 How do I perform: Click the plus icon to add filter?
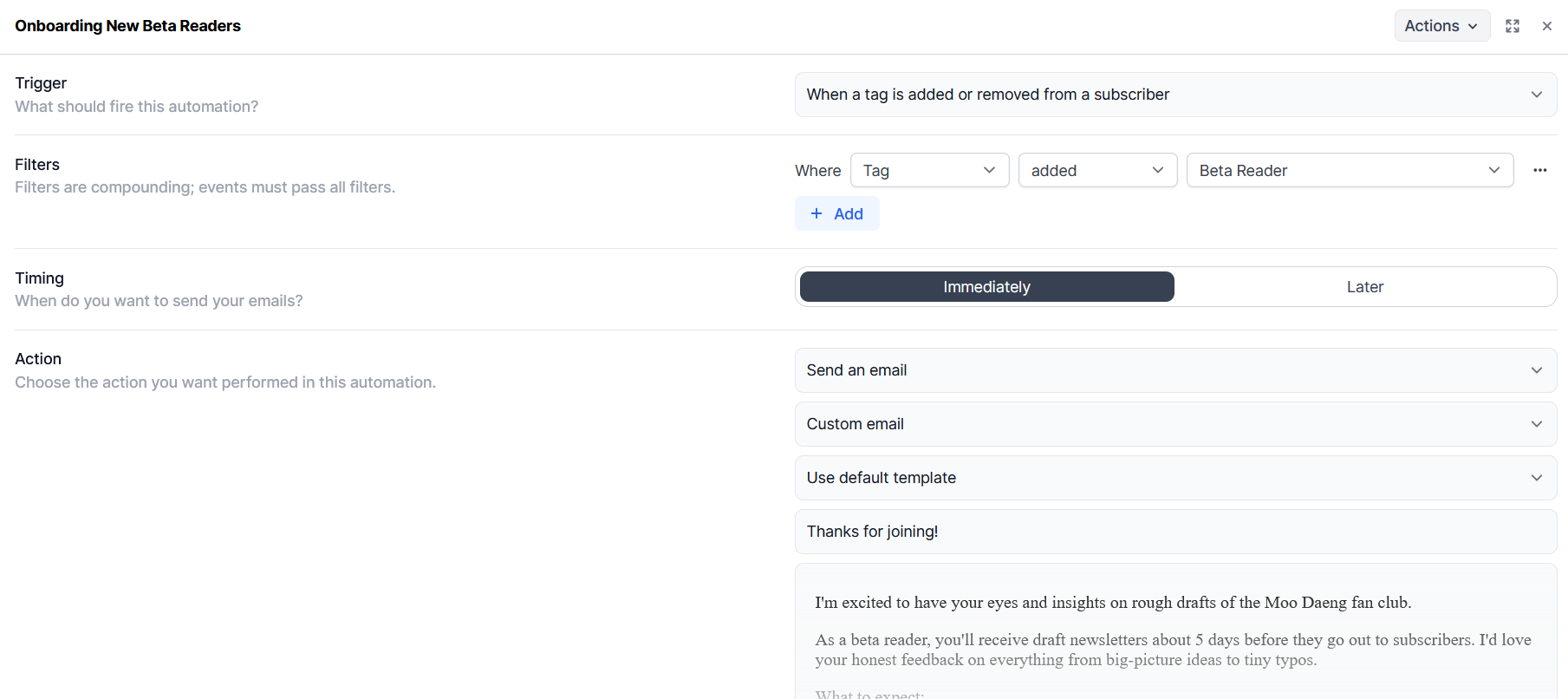tap(816, 213)
